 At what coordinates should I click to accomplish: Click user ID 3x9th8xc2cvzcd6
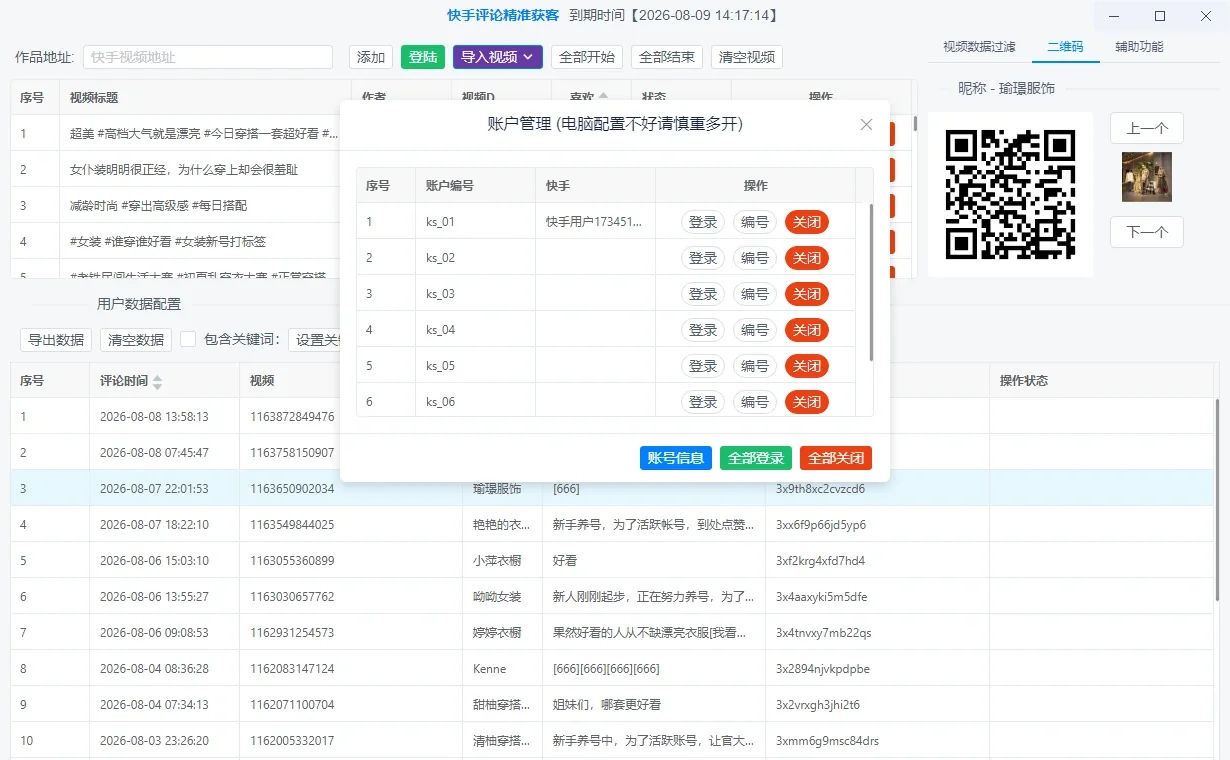(820, 489)
